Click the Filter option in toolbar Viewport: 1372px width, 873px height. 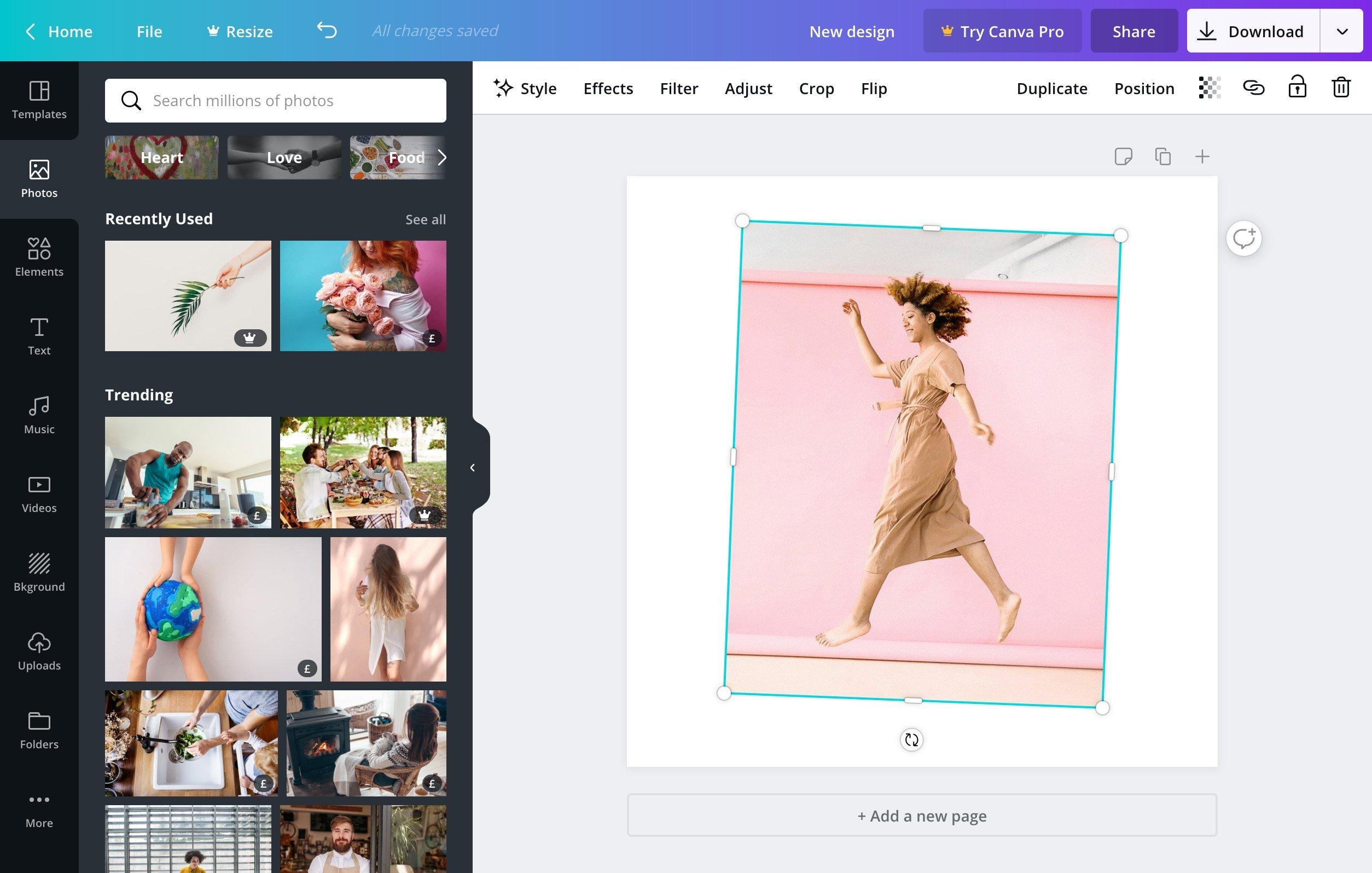[x=678, y=88]
